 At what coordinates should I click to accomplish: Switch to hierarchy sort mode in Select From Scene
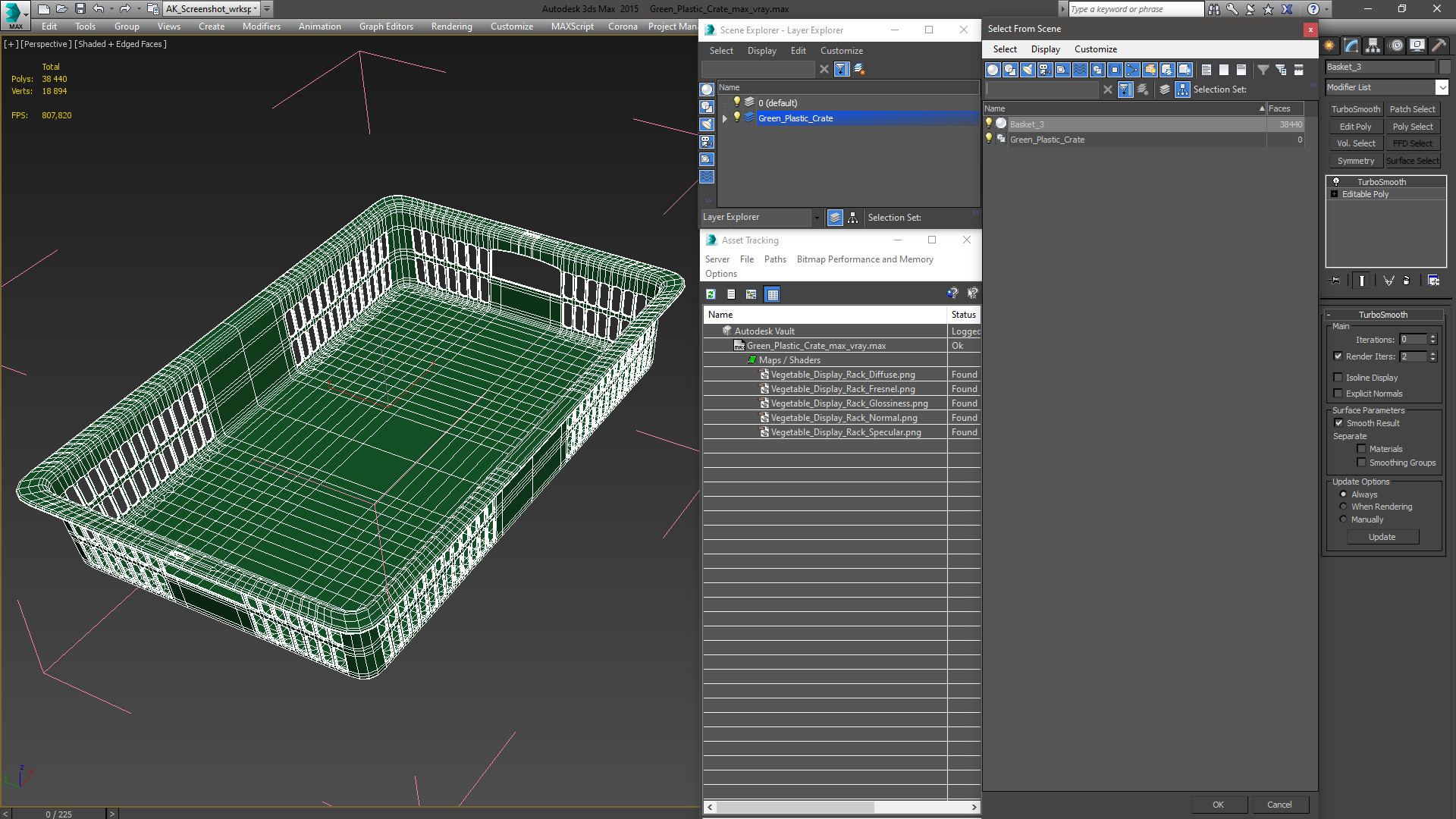click(1183, 89)
